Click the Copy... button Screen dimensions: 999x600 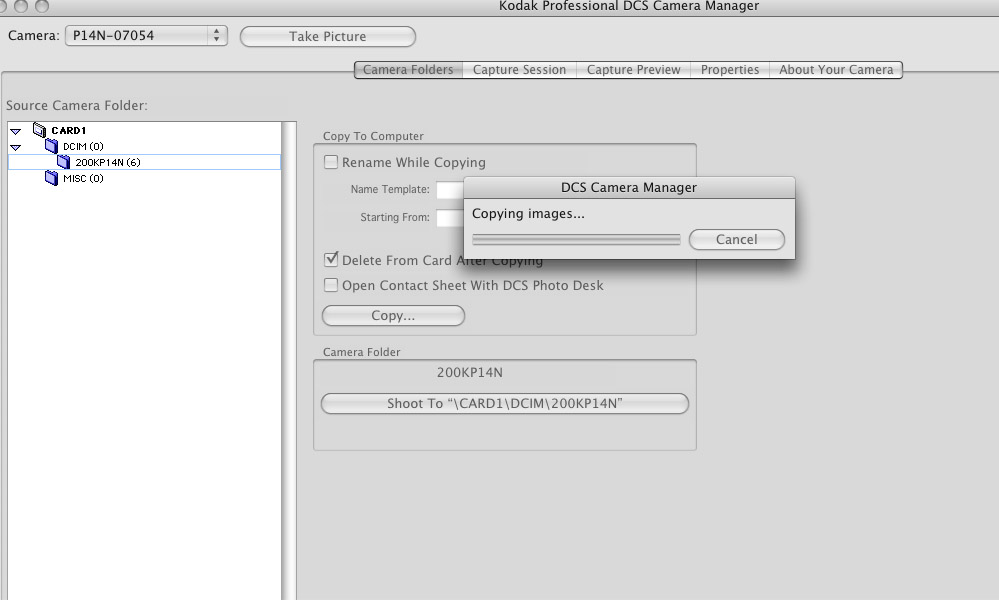[x=393, y=315]
